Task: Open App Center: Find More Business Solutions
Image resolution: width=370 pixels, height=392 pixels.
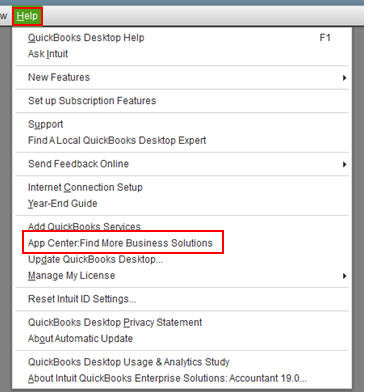Action: (x=182, y=243)
